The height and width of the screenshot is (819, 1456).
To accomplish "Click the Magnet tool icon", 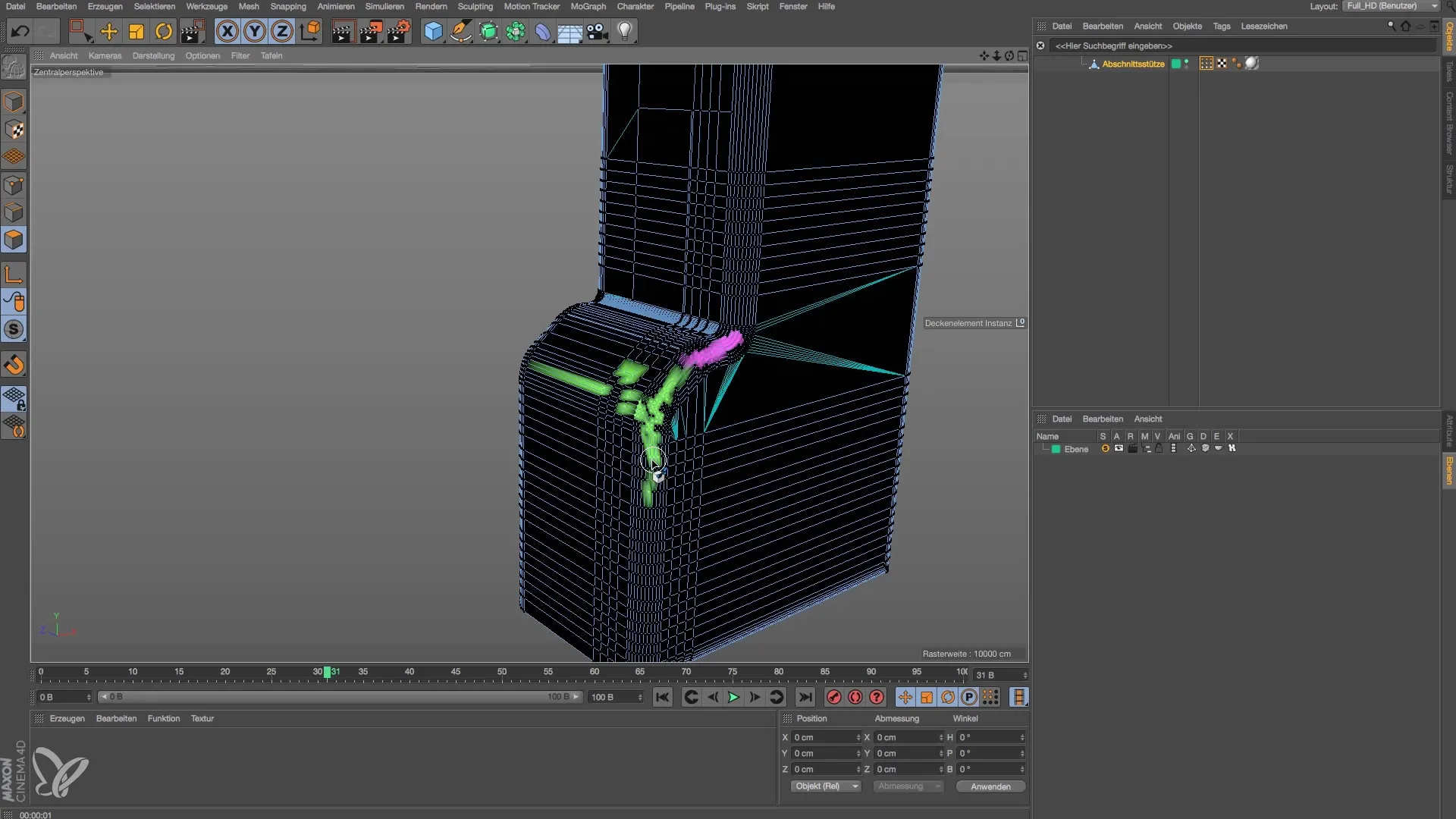I will tap(14, 365).
